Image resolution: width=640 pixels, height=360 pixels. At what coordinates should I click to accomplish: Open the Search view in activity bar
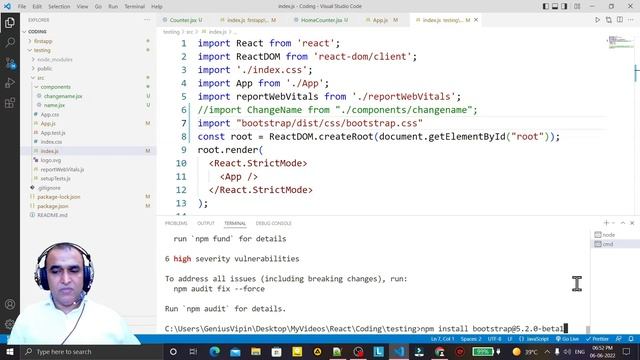10,42
